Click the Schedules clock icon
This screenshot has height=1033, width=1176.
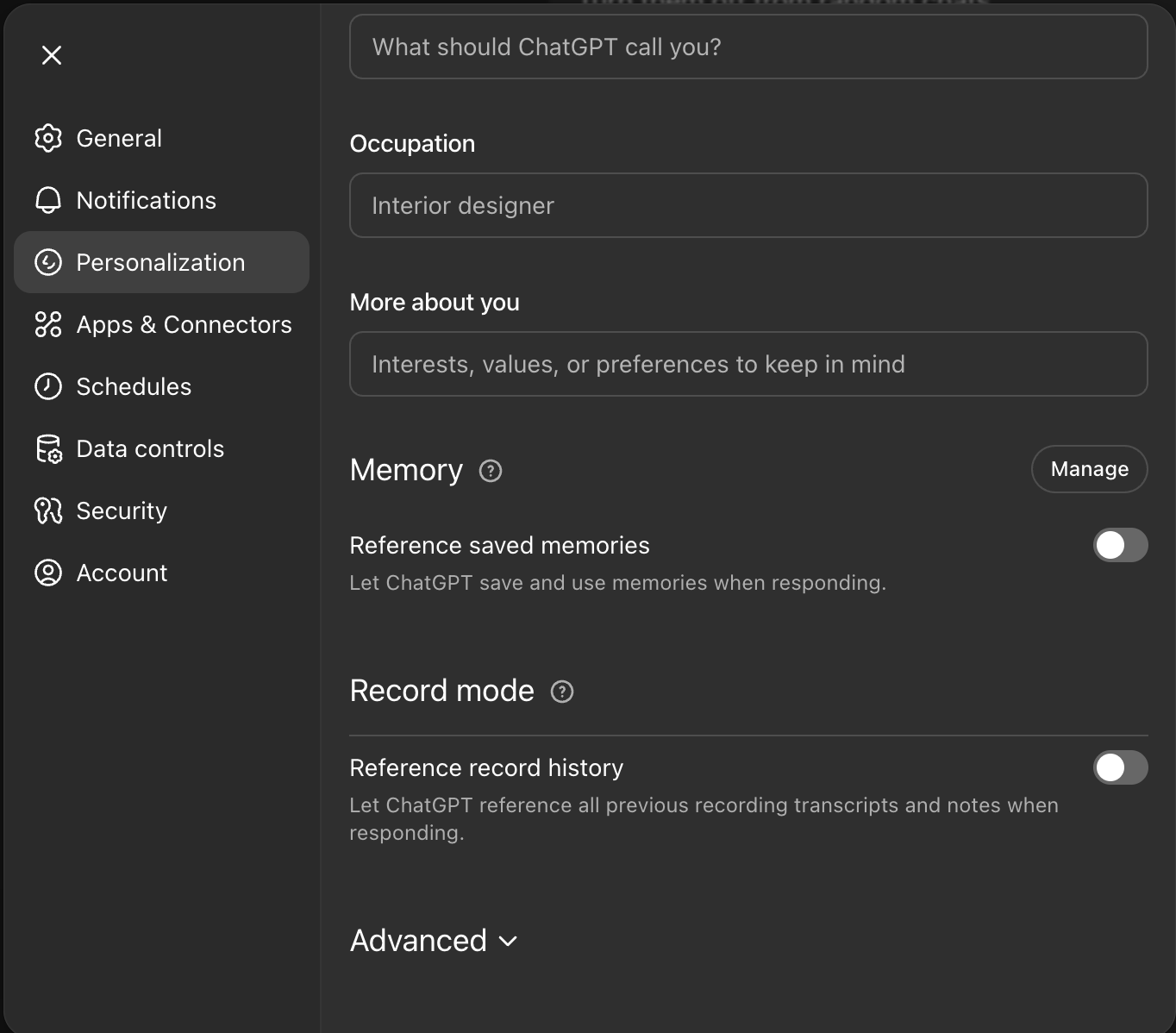pos(48,386)
